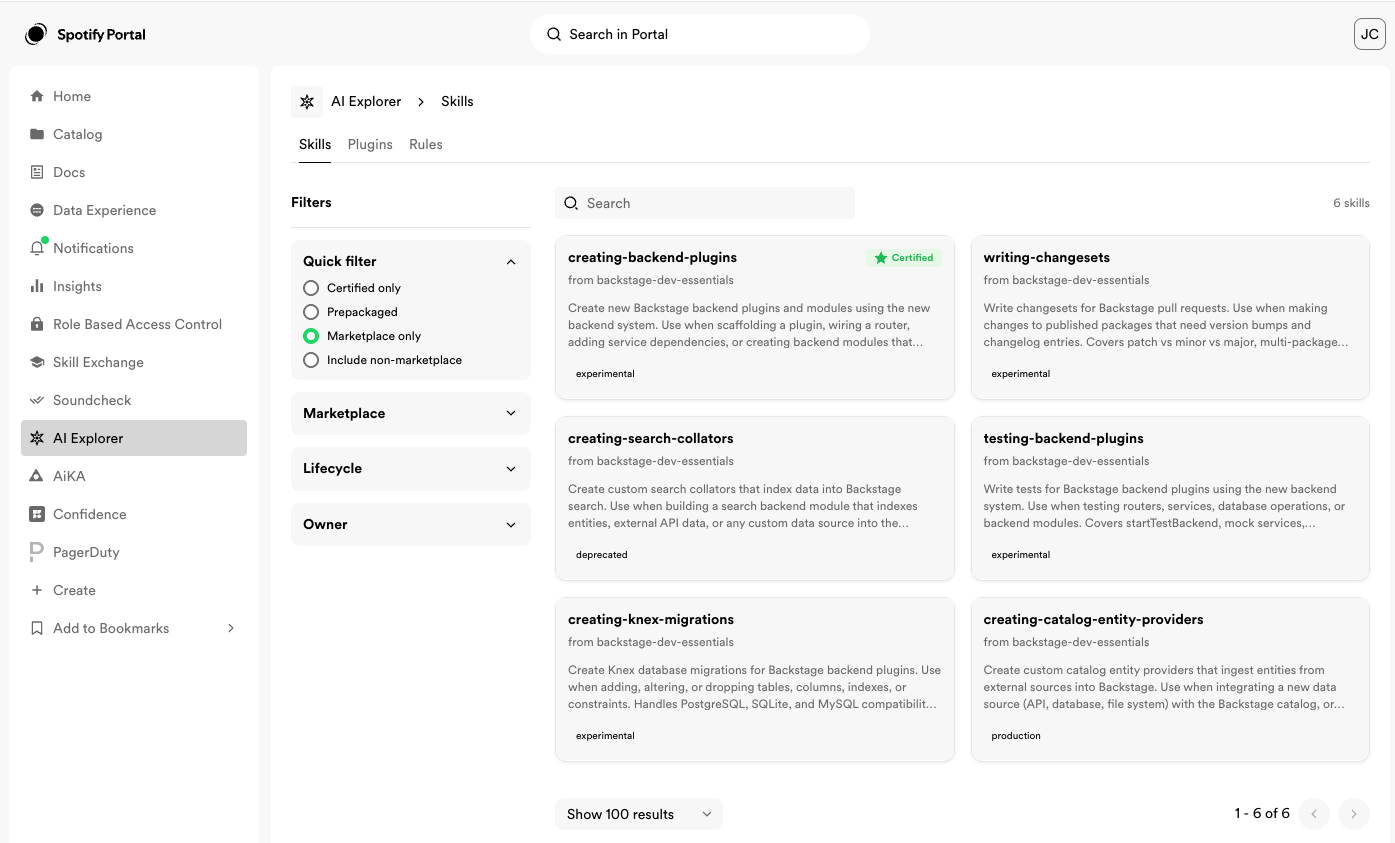Screen dimensions: 1395x843
Task: Select the Include non-marketplace radio button
Action: 311,360
